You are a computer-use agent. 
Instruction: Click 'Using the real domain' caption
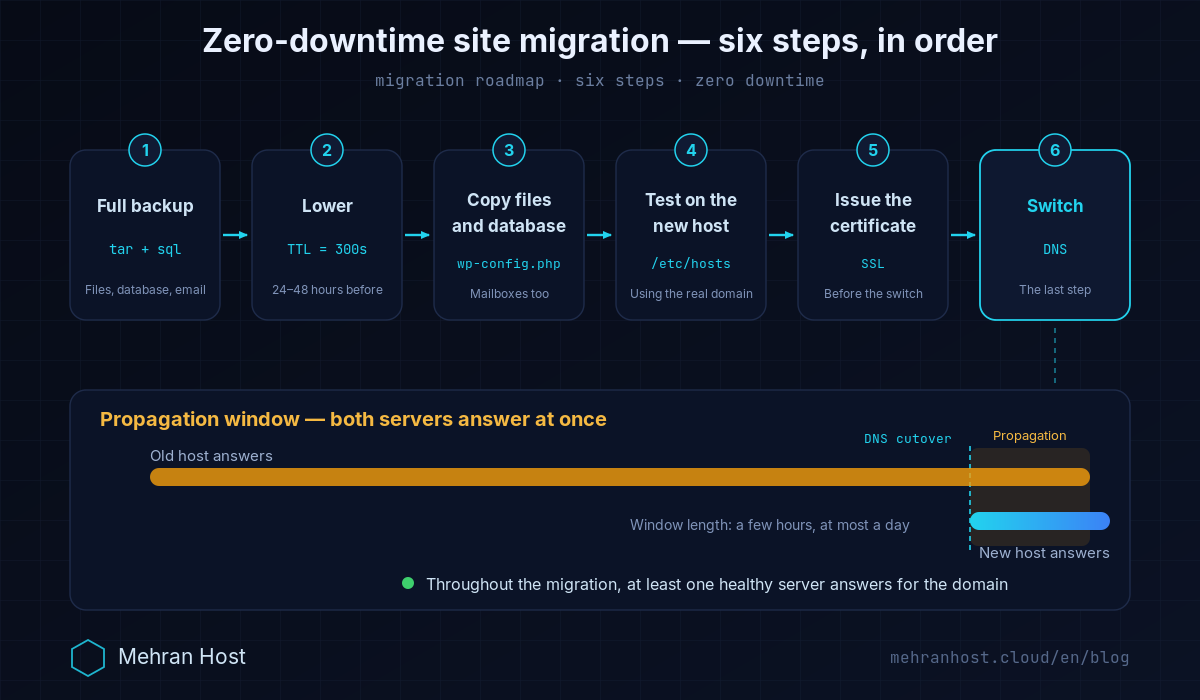tap(691, 294)
